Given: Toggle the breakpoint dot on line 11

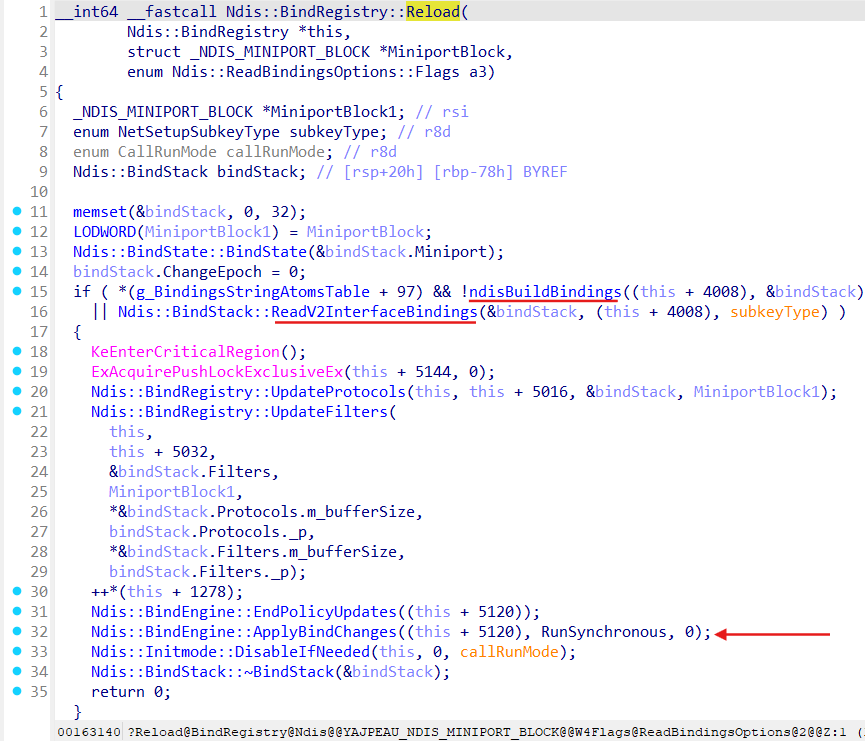Looking at the screenshot, I should coord(17,212).
